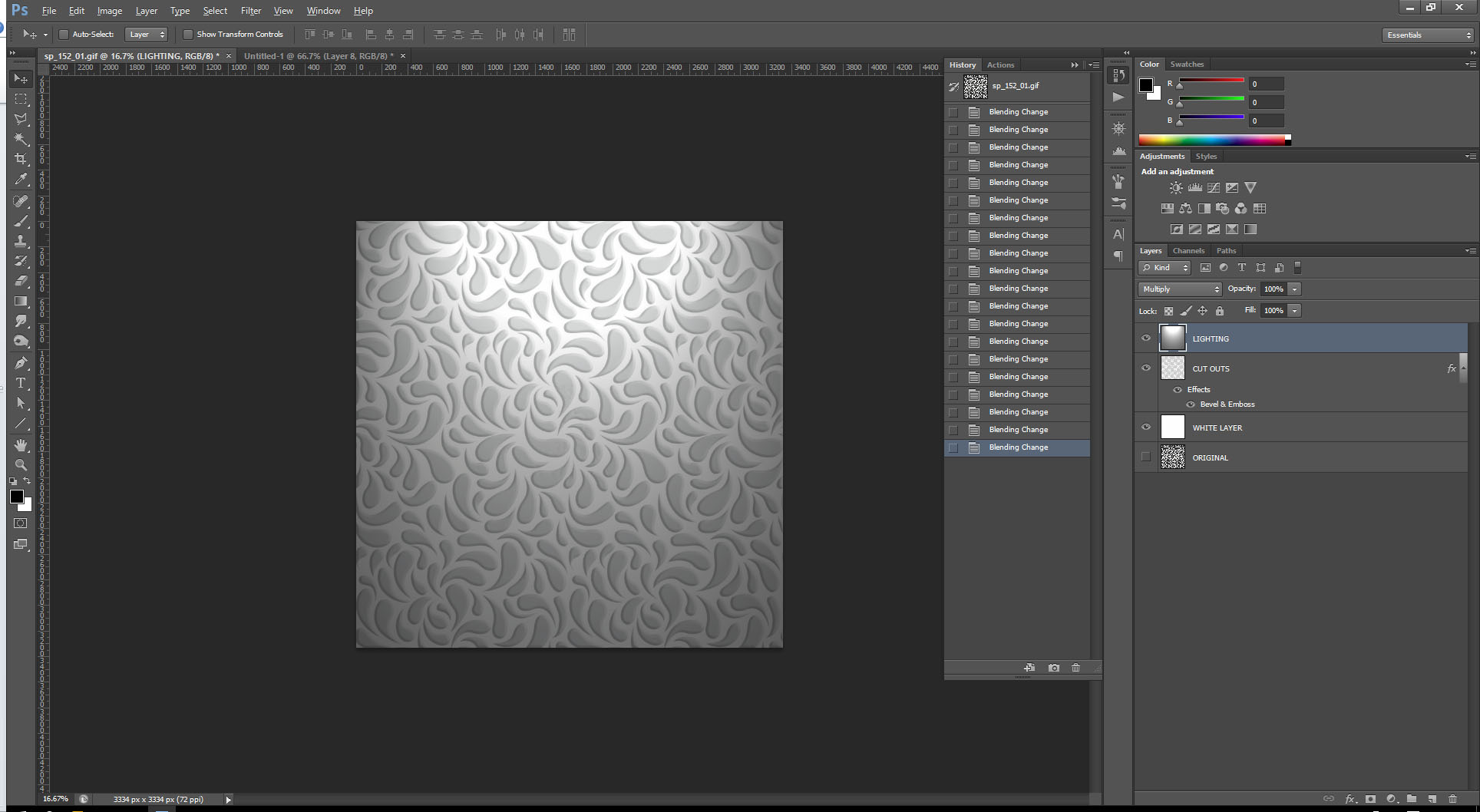
Task: Click the LIGHTING layer thumbnail
Action: click(x=1172, y=338)
